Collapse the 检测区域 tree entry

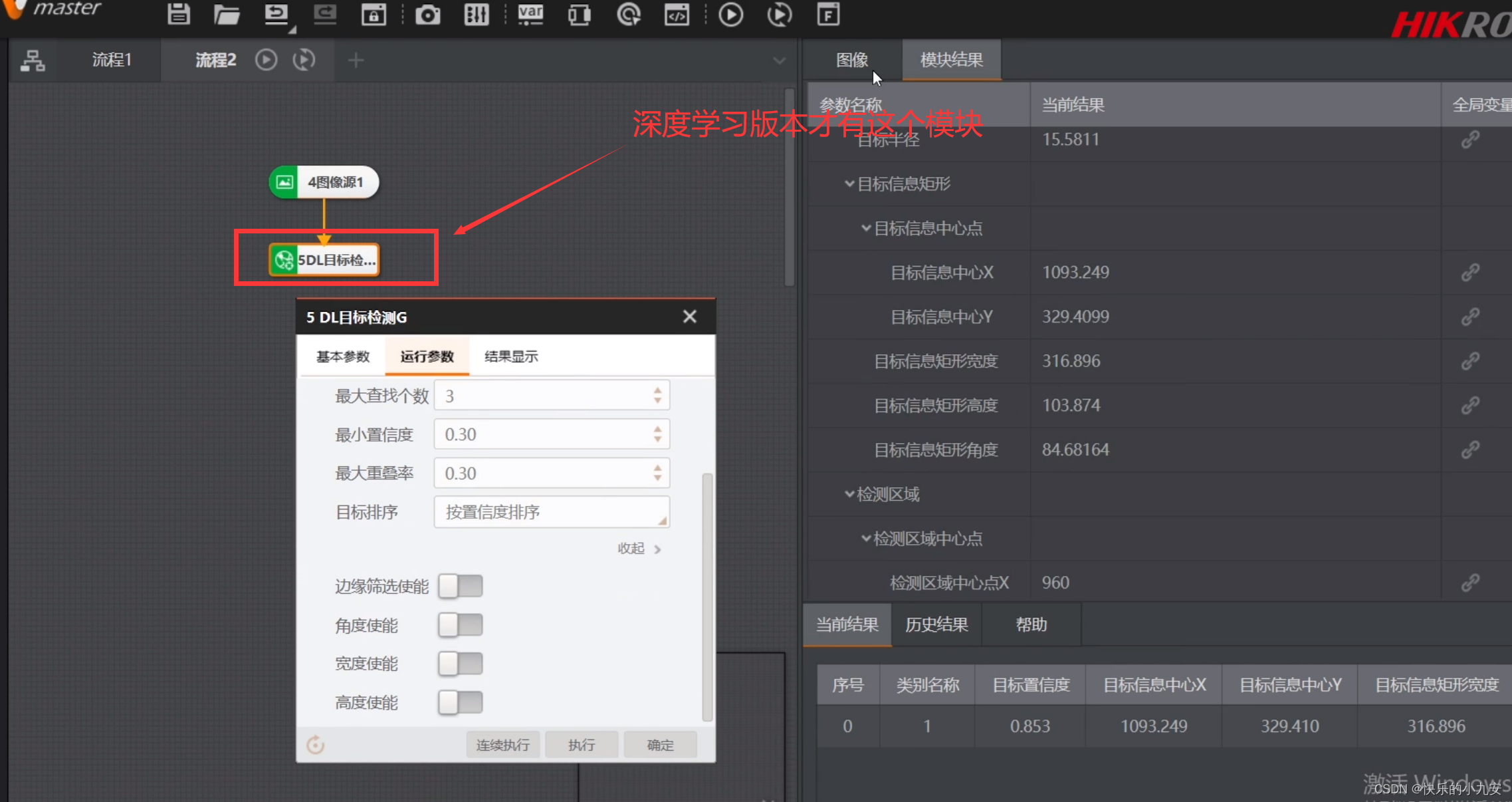[x=849, y=493]
